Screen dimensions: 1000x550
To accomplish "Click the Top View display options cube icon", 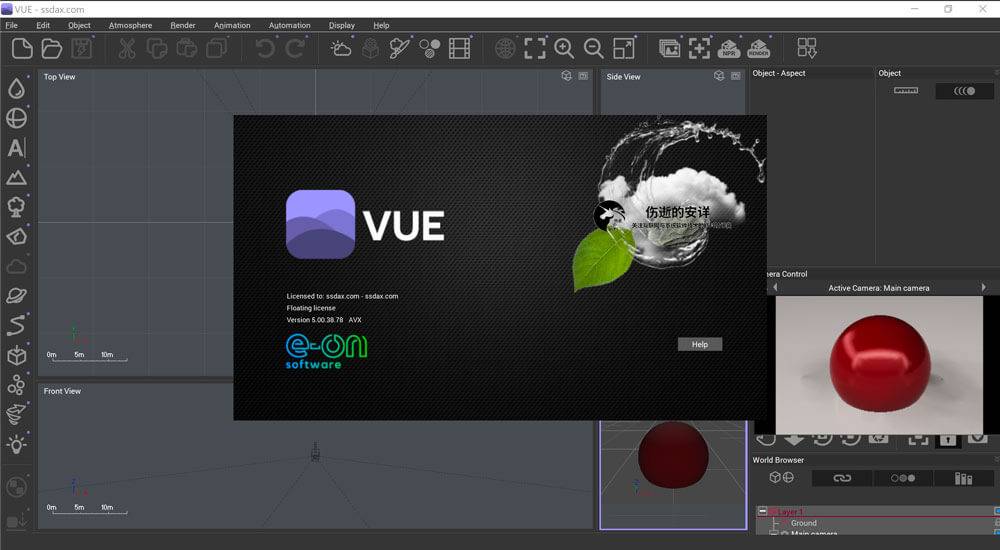I will tap(566, 76).
